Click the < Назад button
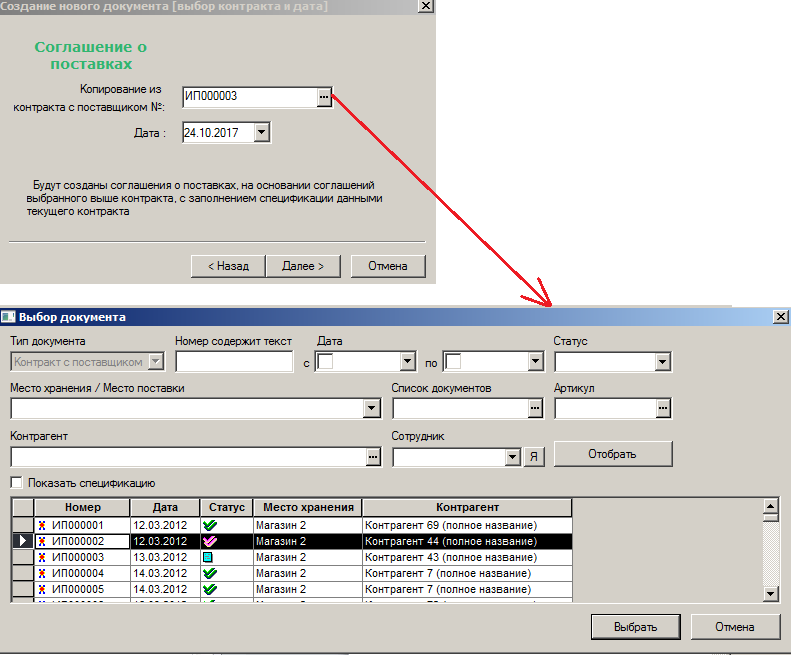The height and width of the screenshot is (655, 791). (228, 266)
